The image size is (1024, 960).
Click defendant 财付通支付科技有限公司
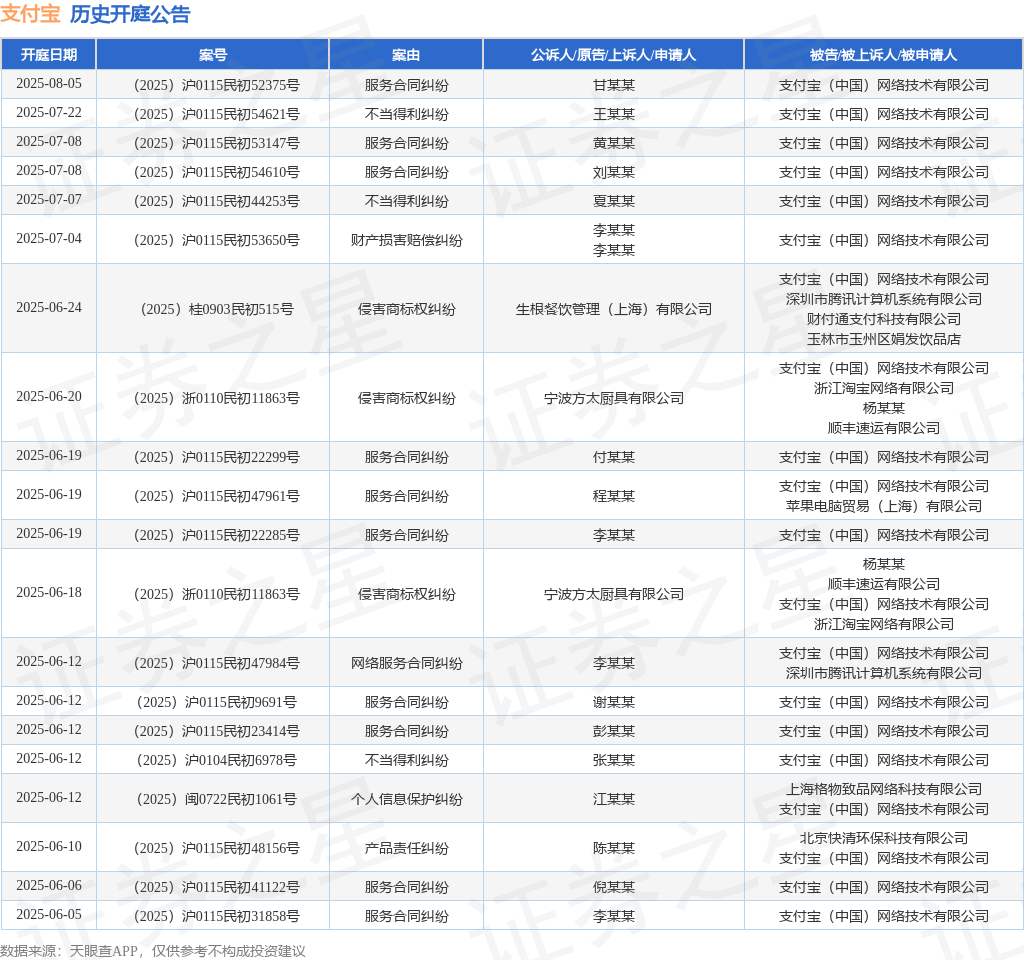pos(884,319)
